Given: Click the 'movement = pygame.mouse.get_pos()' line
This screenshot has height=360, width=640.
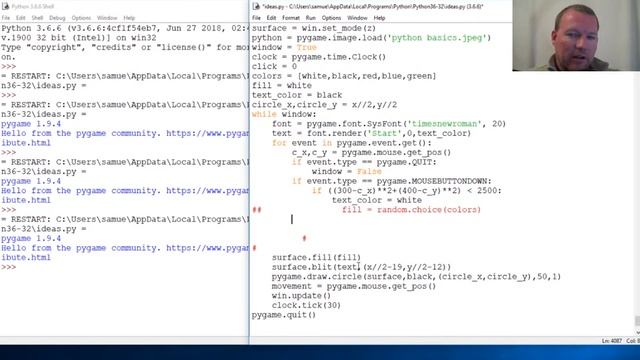Looking at the screenshot, I should 354,286.
